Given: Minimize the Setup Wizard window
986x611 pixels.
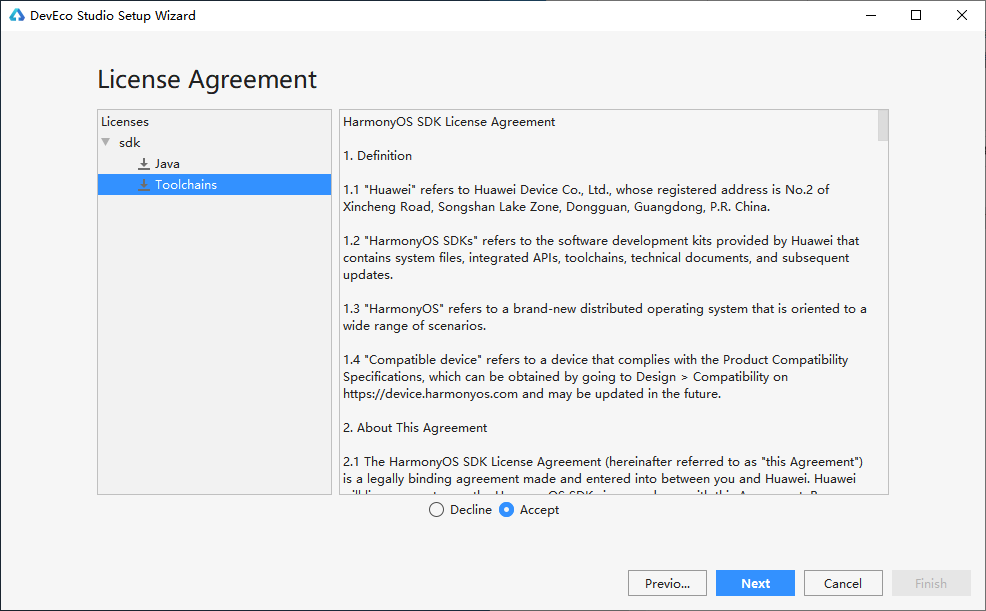Looking at the screenshot, I should (871, 15).
